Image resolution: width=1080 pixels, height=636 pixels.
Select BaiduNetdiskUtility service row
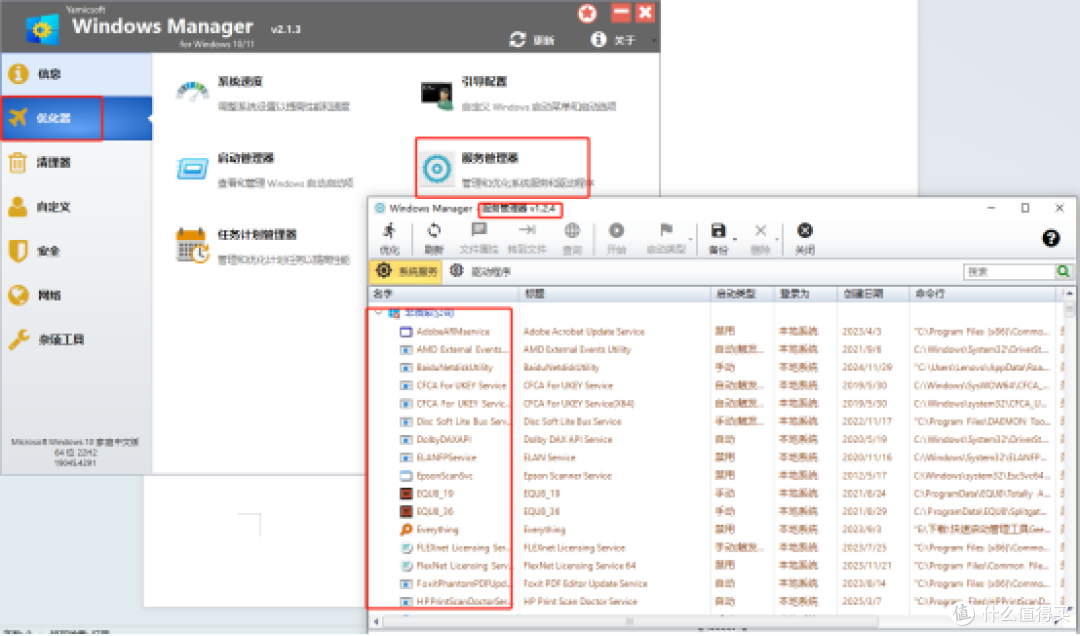click(716, 367)
